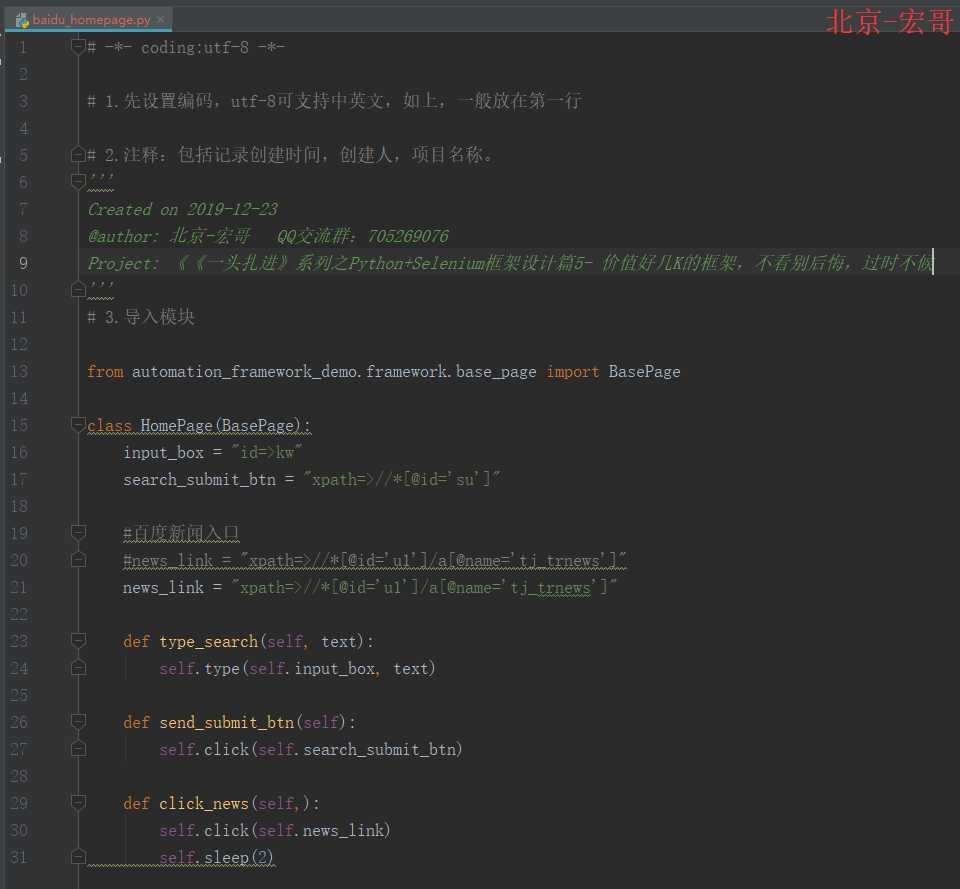Click the '#百度新闻入口' comment
This screenshot has width=960, height=889.
(x=181, y=533)
